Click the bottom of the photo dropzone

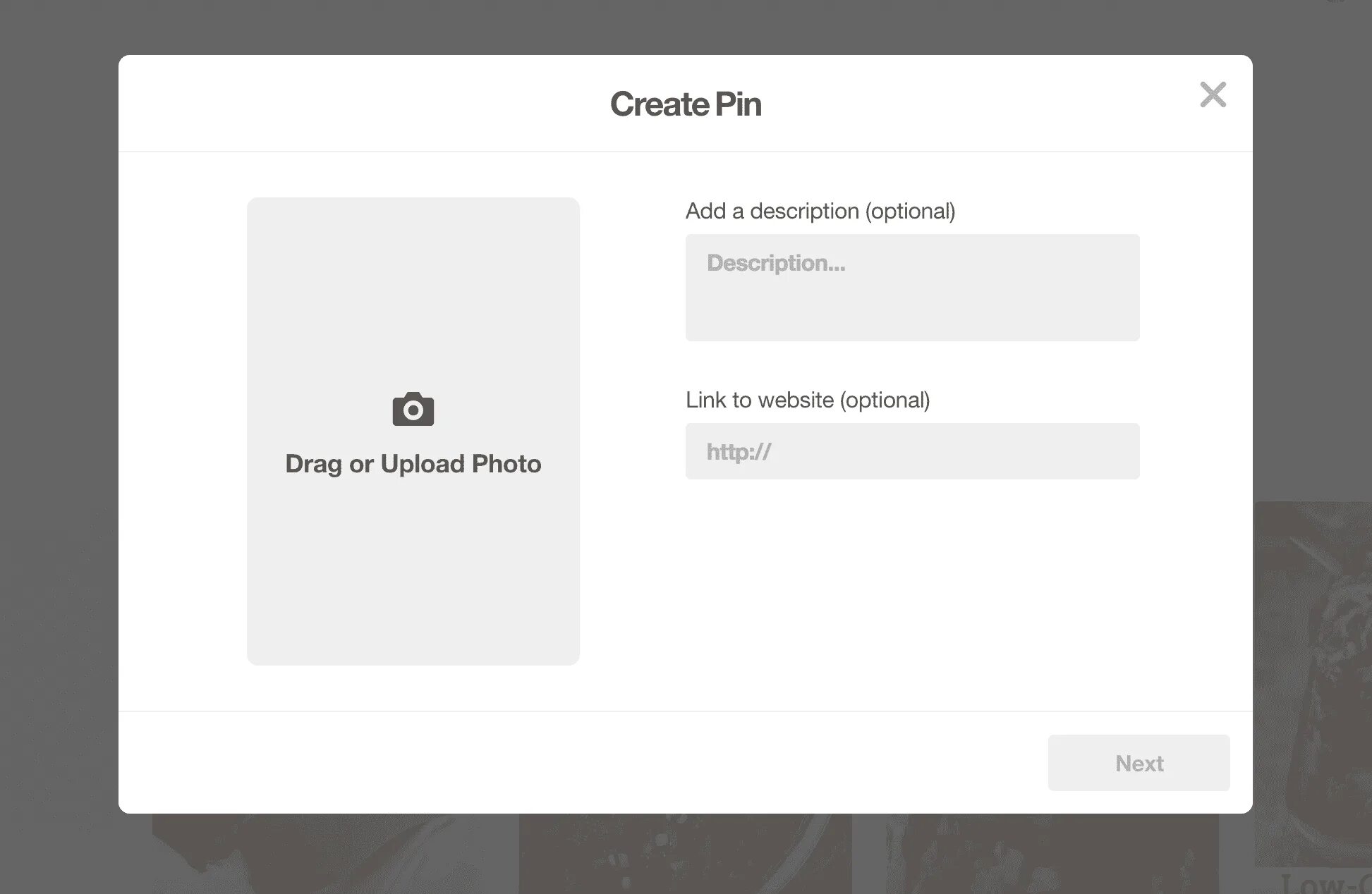[x=413, y=620]
